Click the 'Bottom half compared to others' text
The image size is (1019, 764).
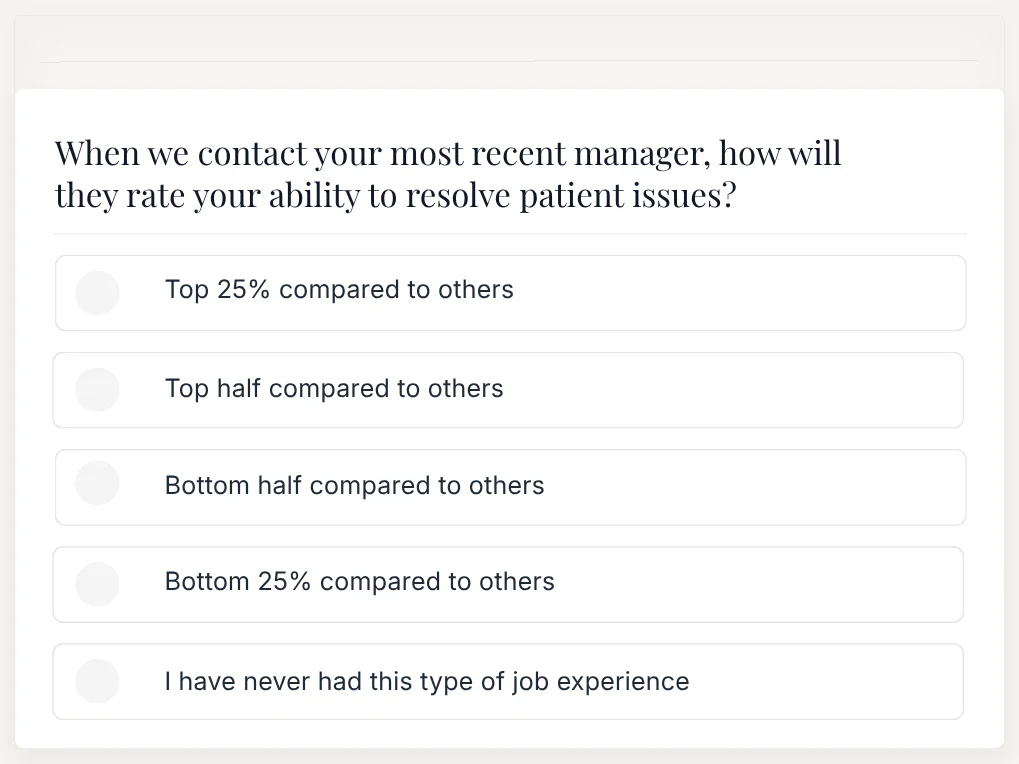354,485
